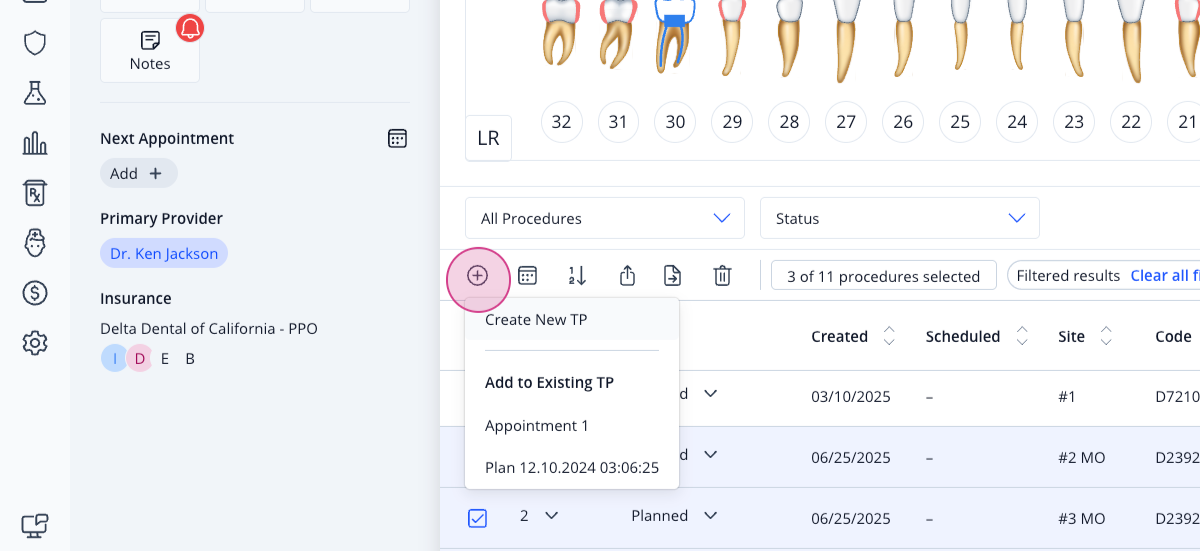Viewport: 1200px width, 551px height.
Task: Click the share upload toolbar icon
Action: coord(627,276)
